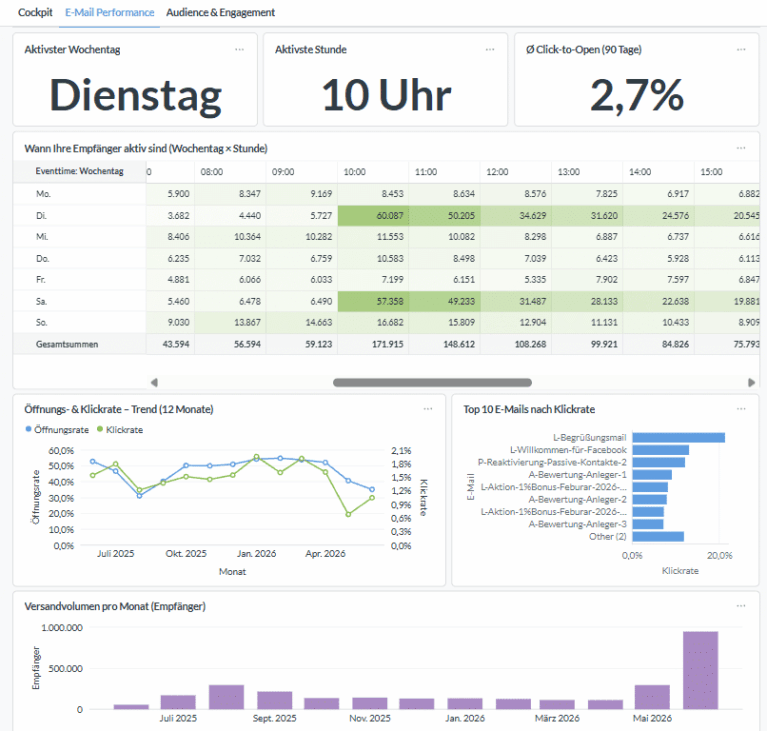Select the Di. row label
Viewport: 767px width, 731px height.
coord(41,215)
